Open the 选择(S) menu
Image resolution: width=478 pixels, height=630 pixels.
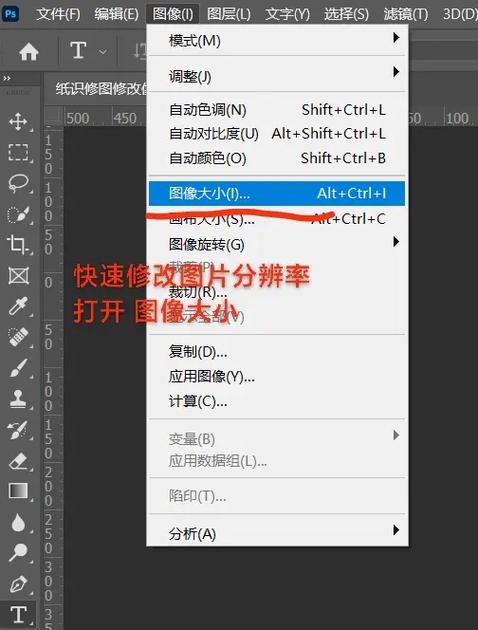(x=346, y=14)
